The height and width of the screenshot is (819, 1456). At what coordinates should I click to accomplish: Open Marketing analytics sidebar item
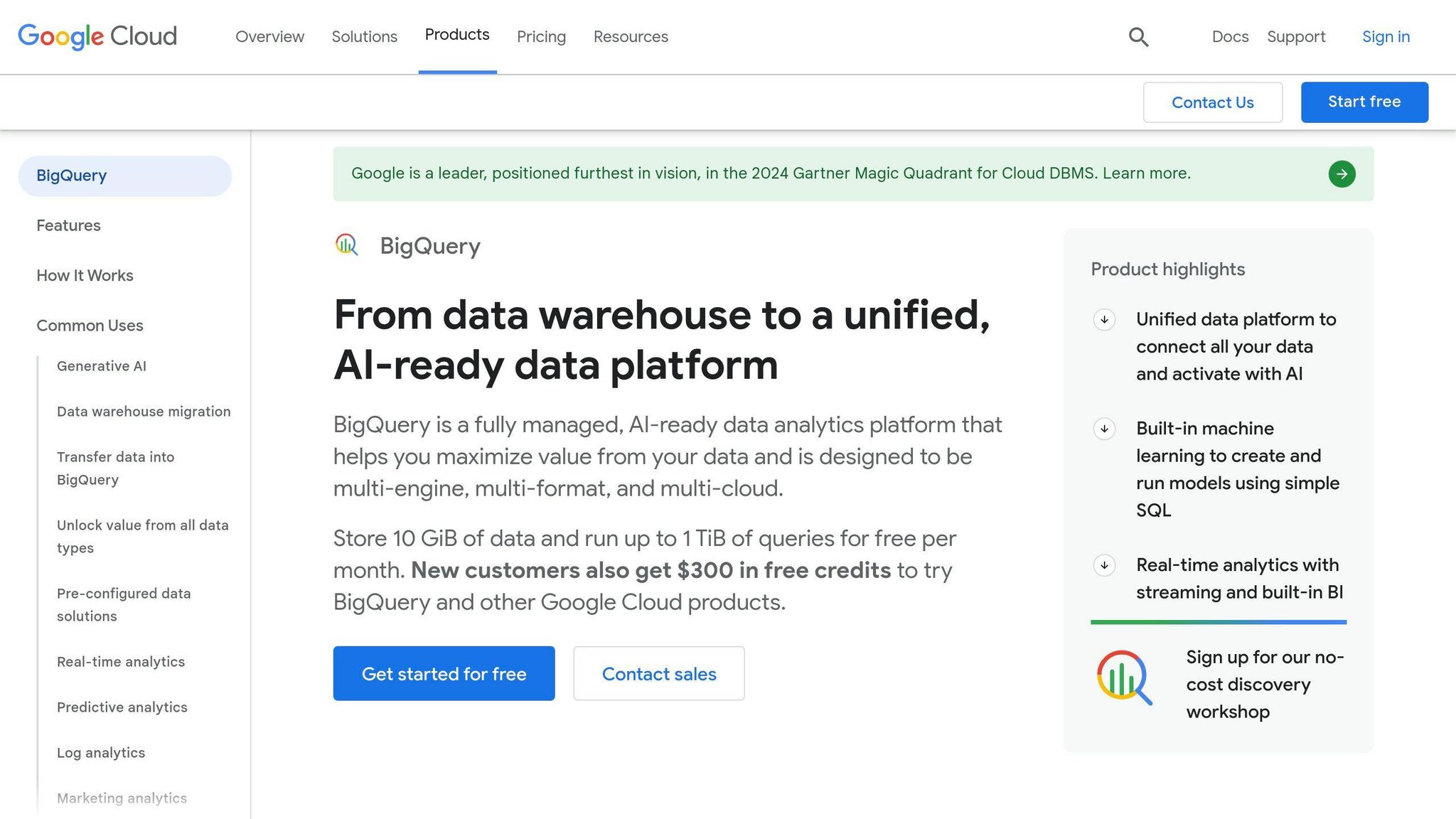pos(122,798)
